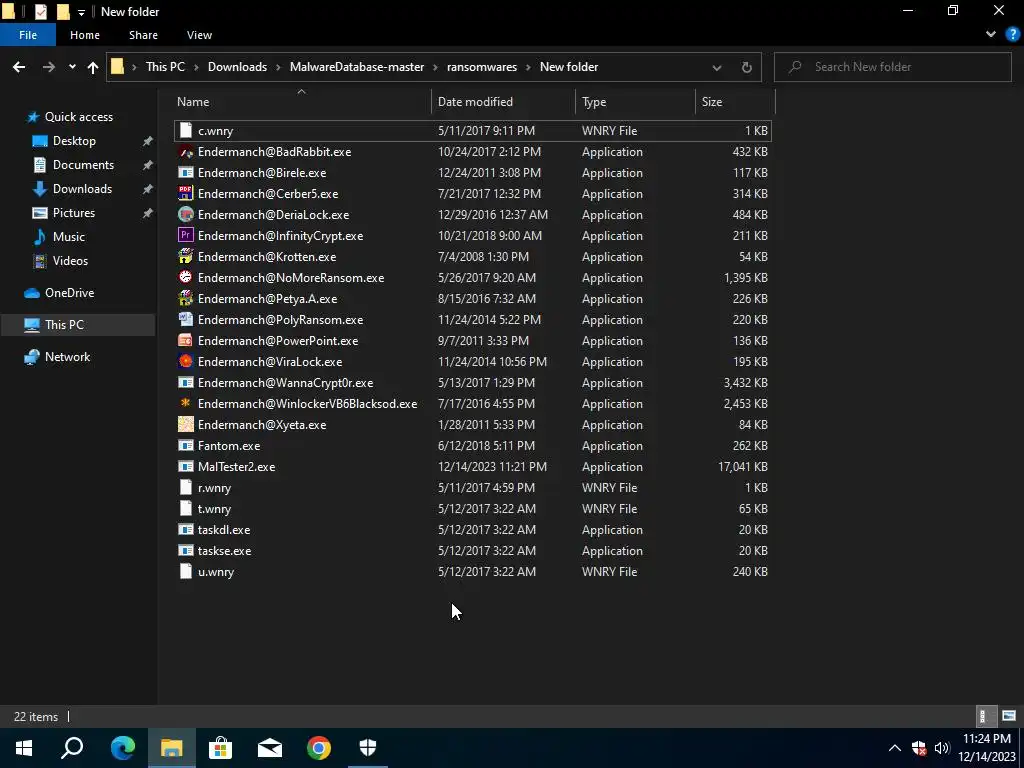
Task: Click the InfinityCrypt.exe Premiere-style icon
Action: click(186, 235)
